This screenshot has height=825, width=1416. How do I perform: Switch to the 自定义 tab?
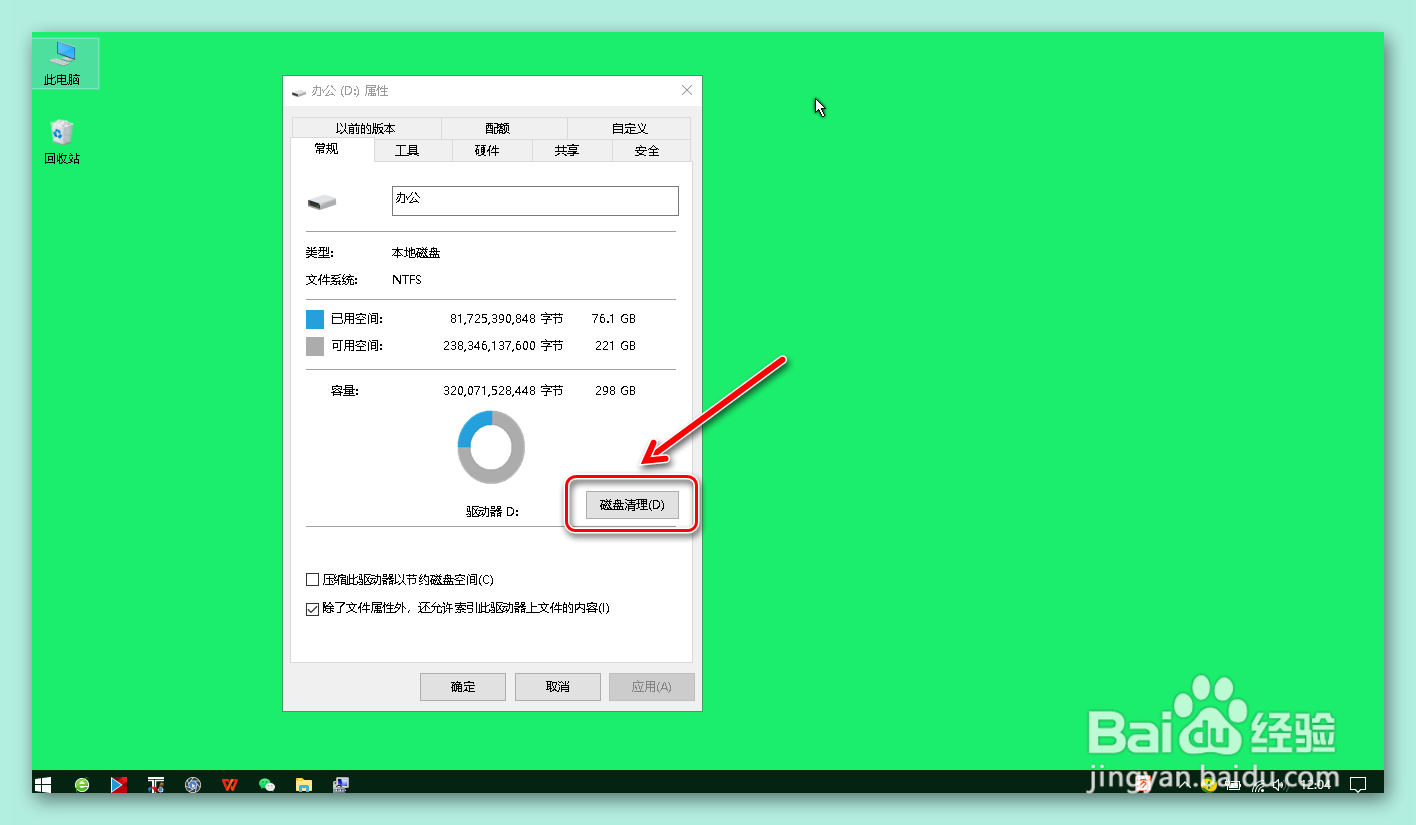[x=629, y=128]
